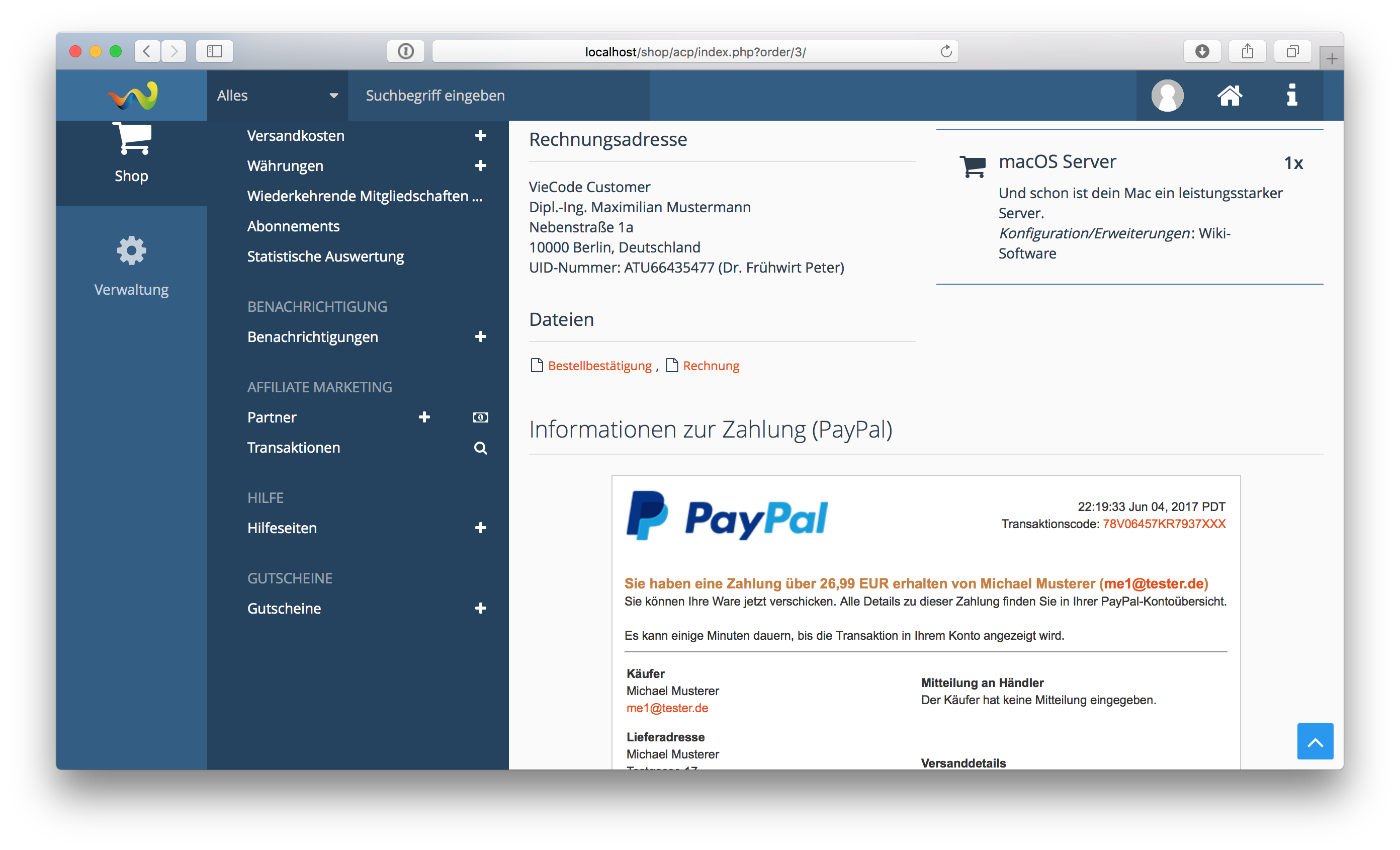Image resolution: width=1400 pixels, height=850 pixels.
Task: Click the money icon next to Partner
Action: [x=480, y=417]
